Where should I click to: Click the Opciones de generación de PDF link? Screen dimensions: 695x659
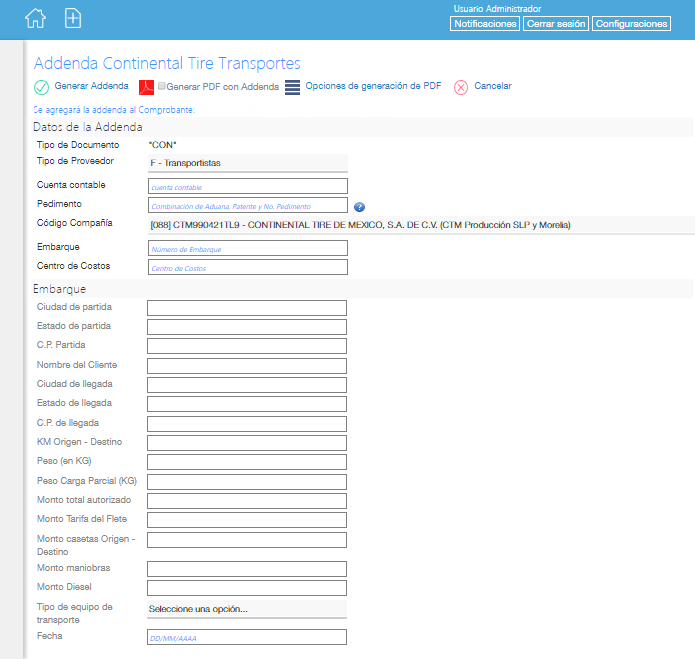click(x=373, y=86)
